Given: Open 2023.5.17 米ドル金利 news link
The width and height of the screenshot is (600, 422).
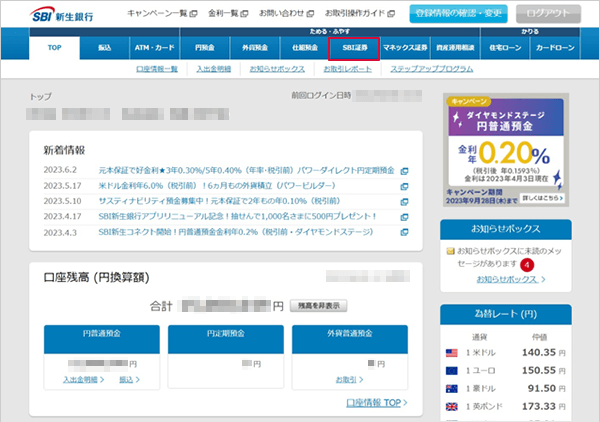Looking at the screenshot, I should (217, 186).
